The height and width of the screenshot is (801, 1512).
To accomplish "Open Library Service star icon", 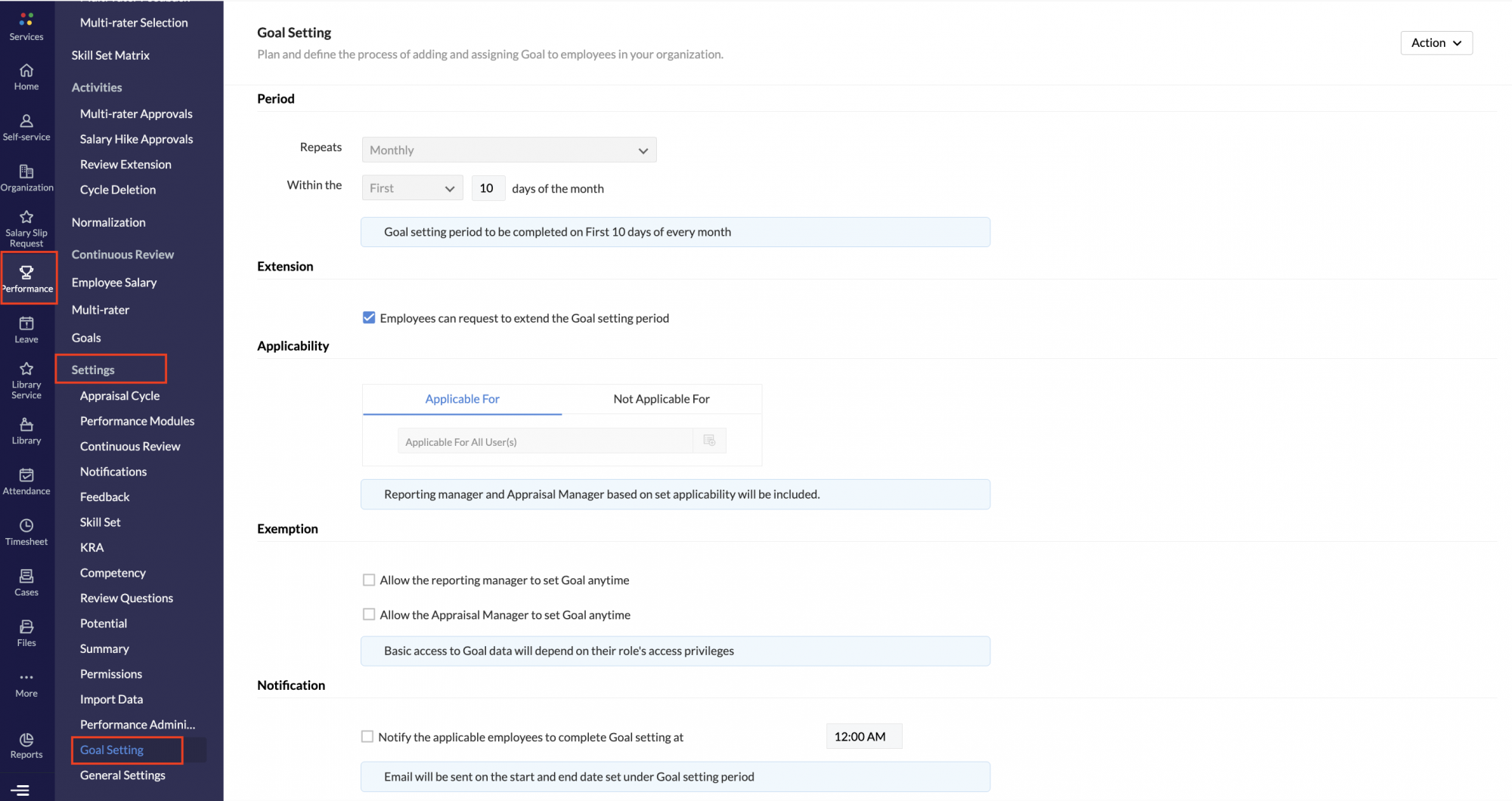I will (26, 369).
